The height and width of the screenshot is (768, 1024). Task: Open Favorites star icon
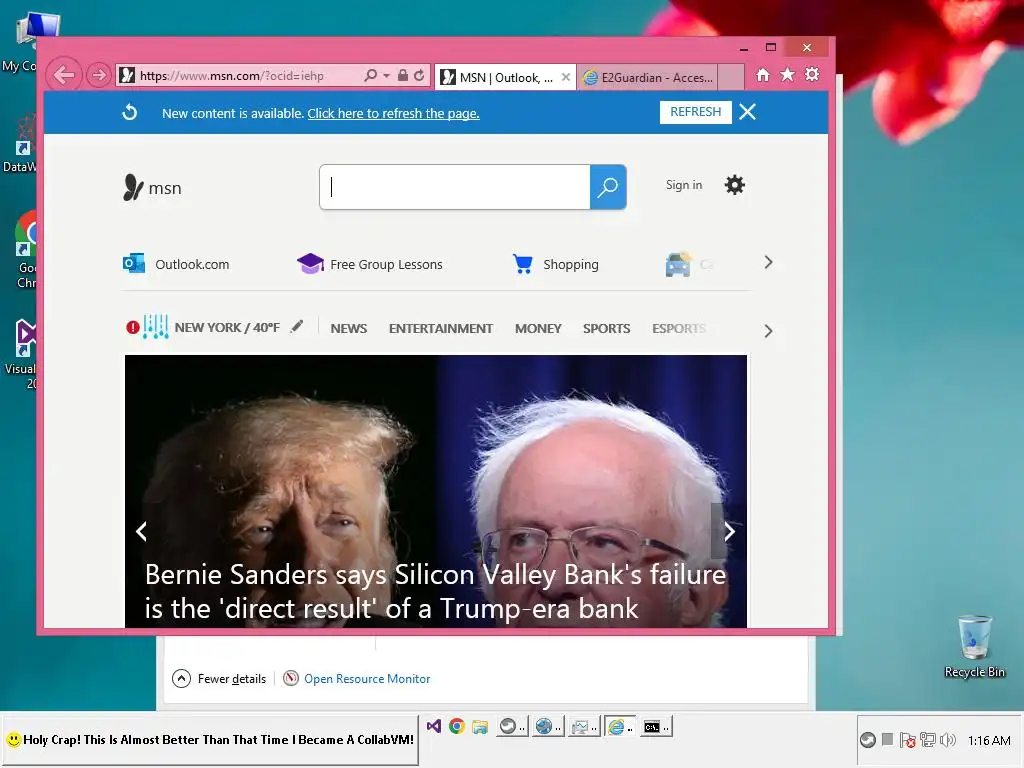[788, 74]
